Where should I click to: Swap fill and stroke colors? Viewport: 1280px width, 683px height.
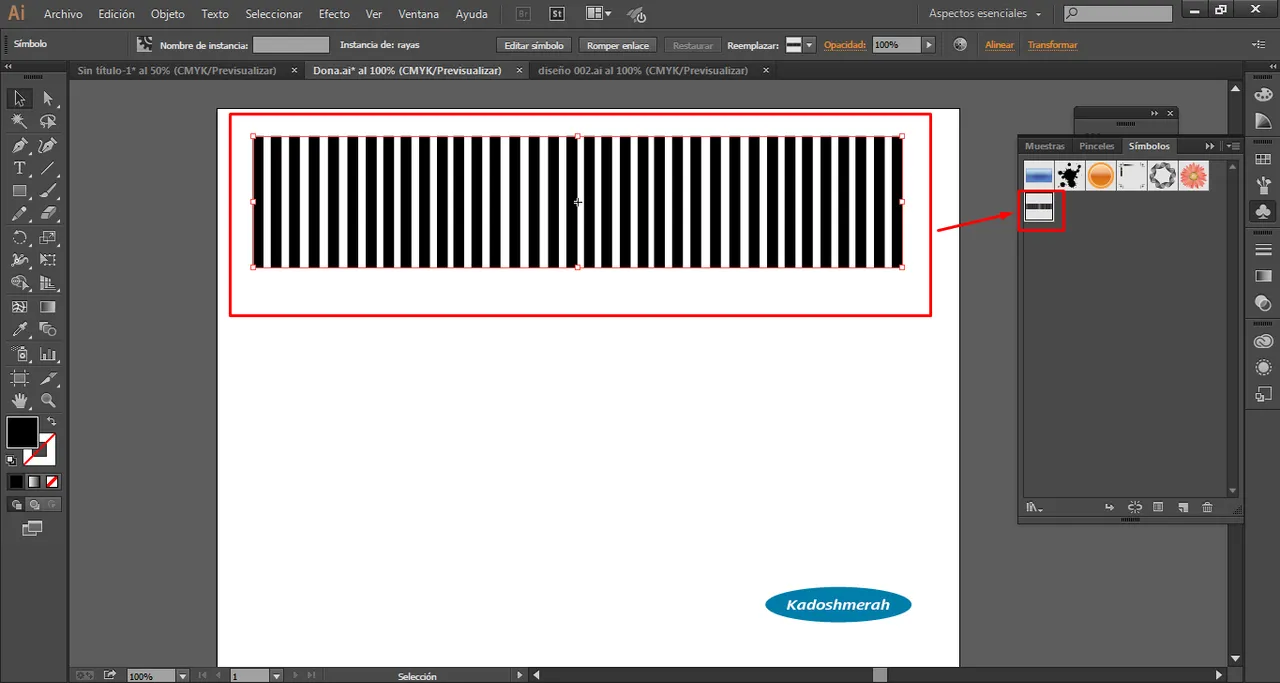coord(52,422)
